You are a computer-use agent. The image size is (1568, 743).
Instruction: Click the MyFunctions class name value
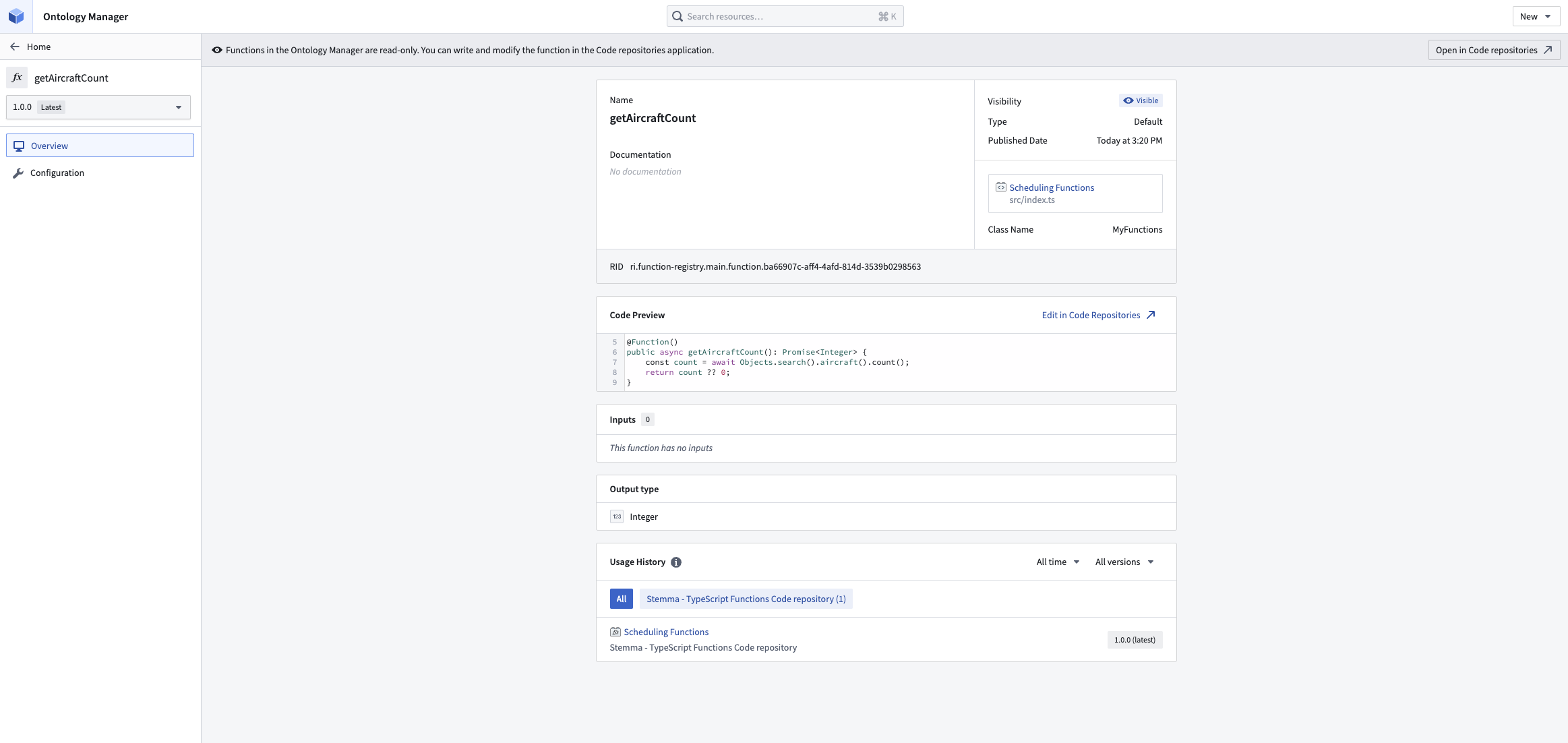(1137, 229)
